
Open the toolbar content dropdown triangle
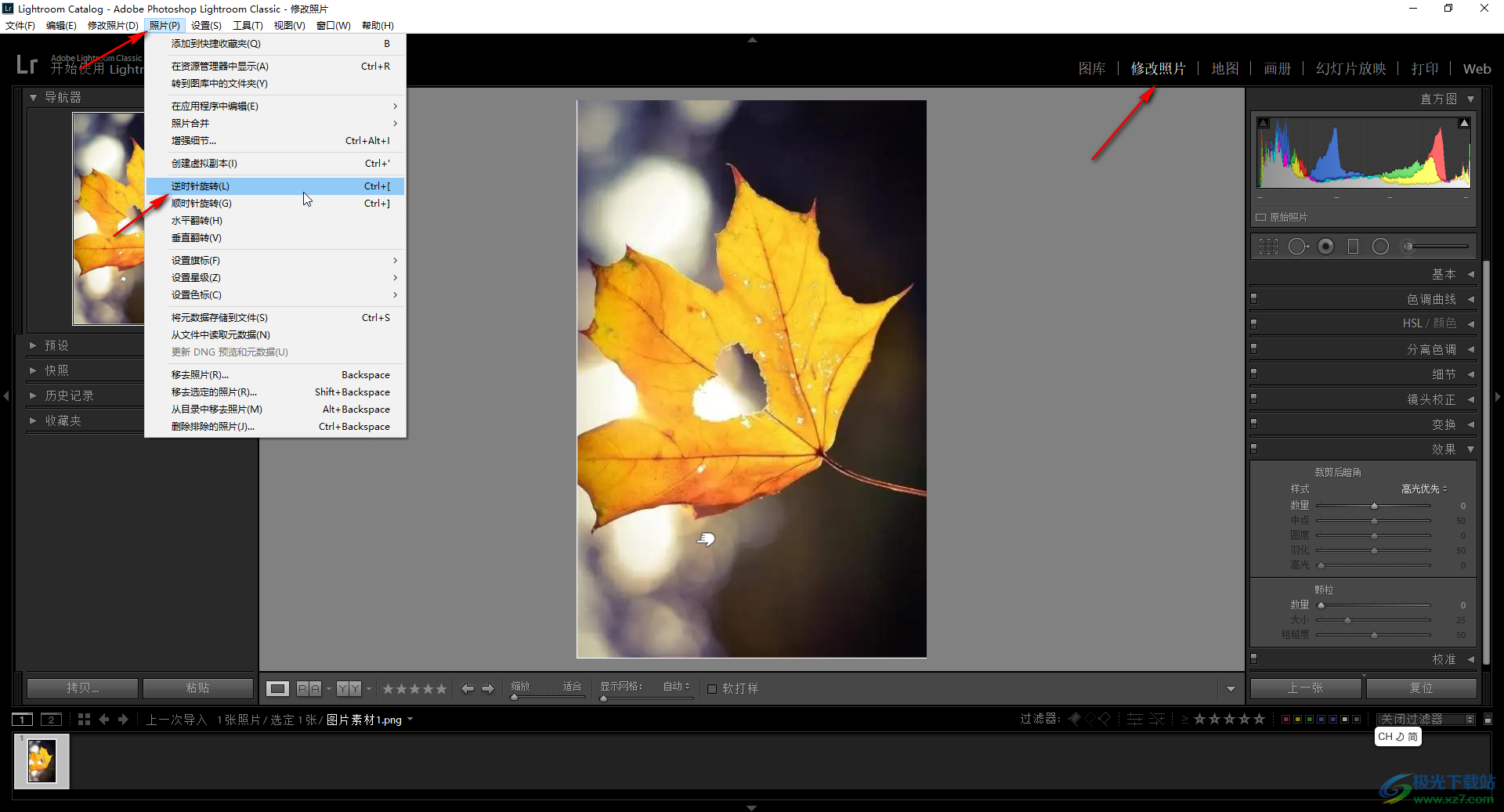click(1231, 689)
